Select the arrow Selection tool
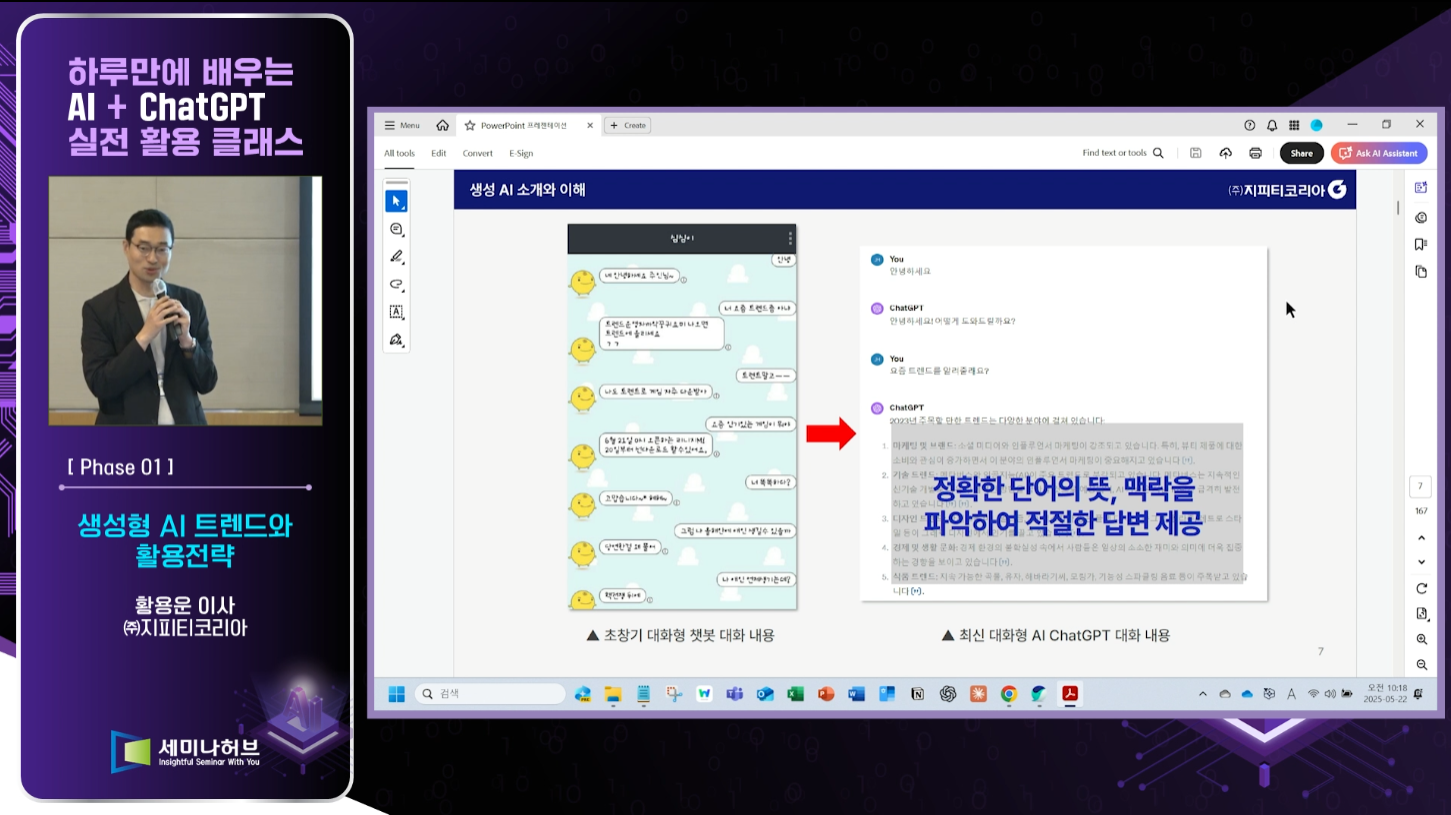Screen dimensions: 1451x815 [x=396, y=201]
